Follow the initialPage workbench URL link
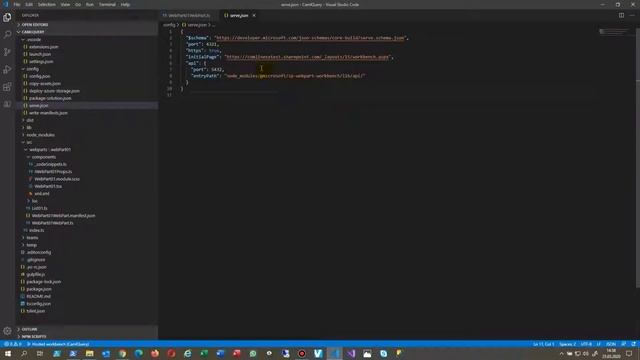This screenshot has height=360, width=640. 307,57
